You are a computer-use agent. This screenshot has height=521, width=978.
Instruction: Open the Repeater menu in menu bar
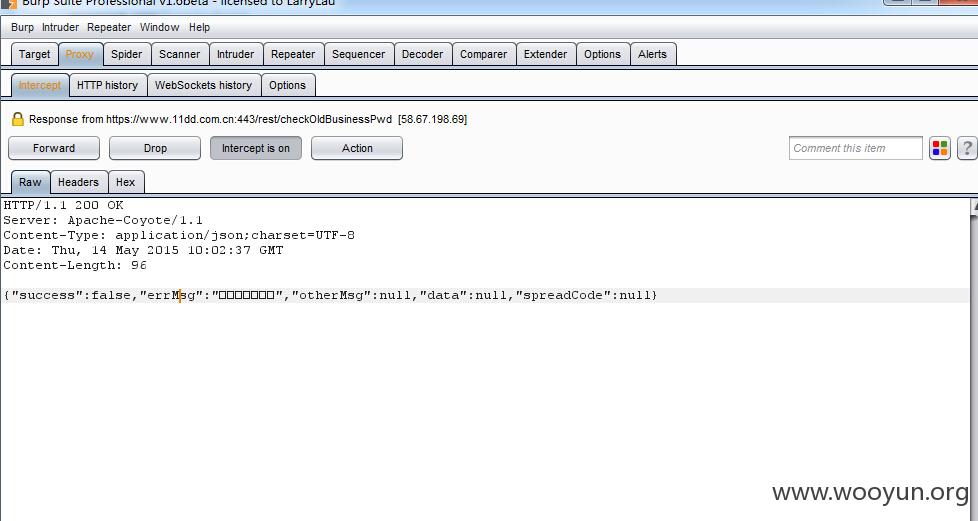click(109, 27)
